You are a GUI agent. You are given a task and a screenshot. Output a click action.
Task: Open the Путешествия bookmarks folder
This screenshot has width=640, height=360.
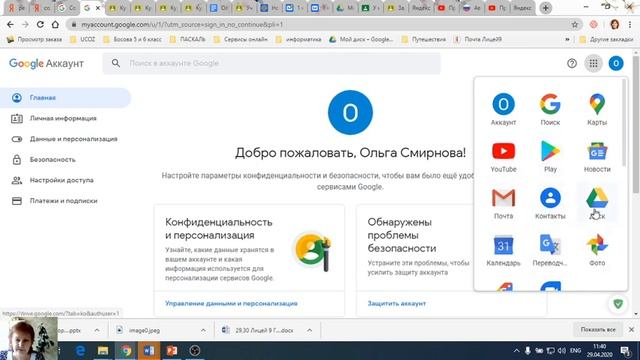point(424,40)
